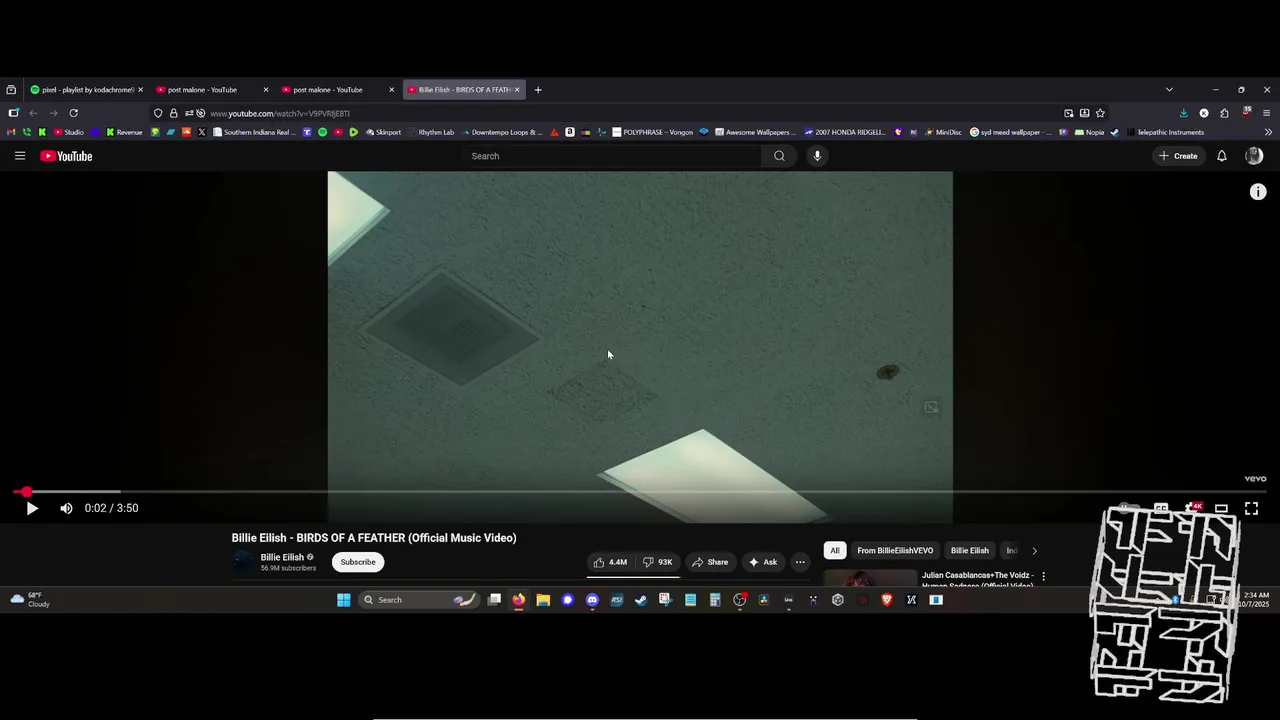Open YouTube account avatar menu
The height and width of the screenshot is (720, 1280).
point(1254,156)
